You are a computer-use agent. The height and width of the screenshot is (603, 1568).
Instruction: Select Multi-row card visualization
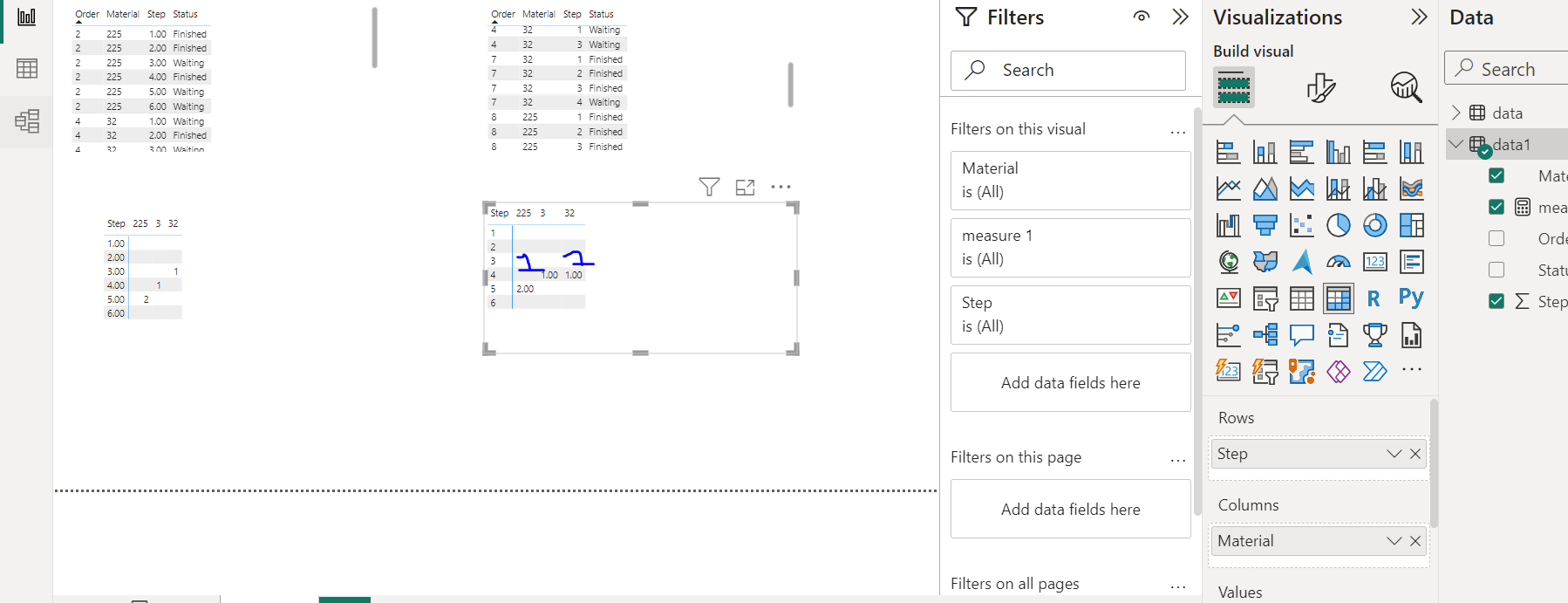tap(1411, 262)
